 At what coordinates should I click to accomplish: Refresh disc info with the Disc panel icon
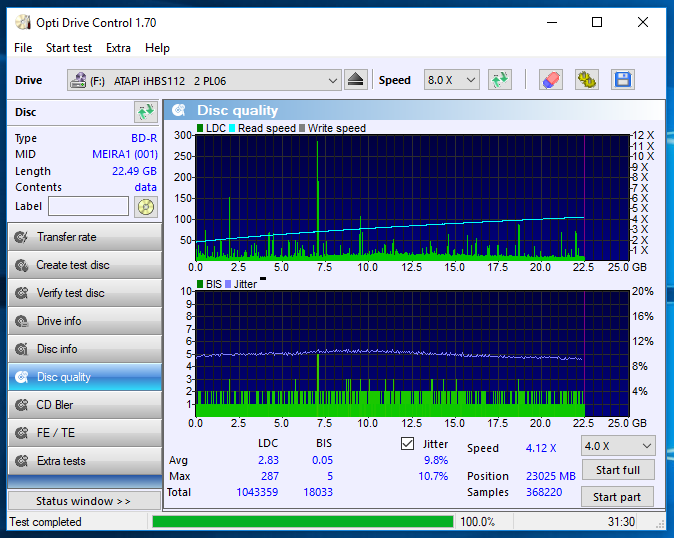(146, 112)
